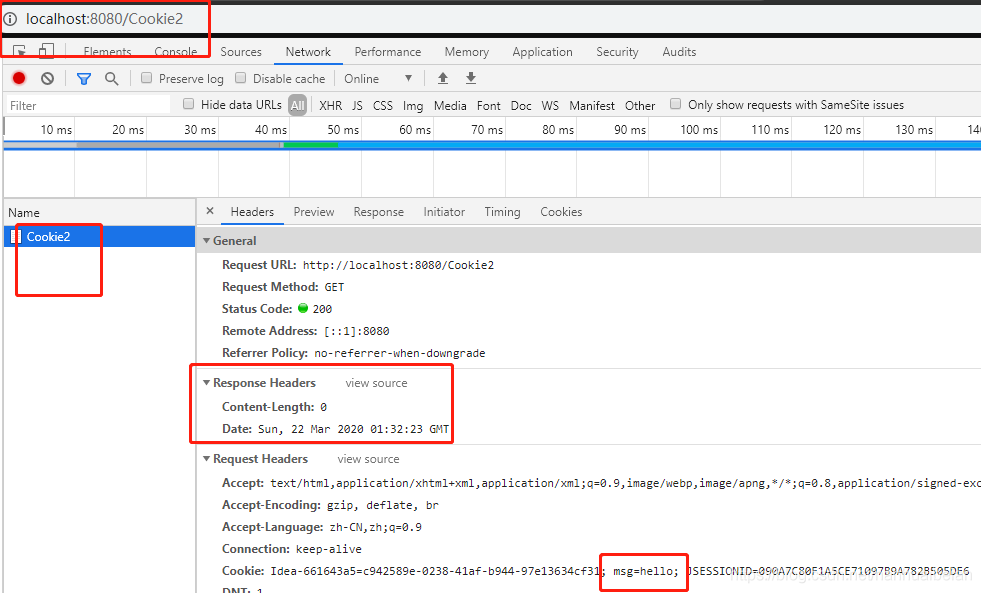Select the All filter type

(298, 105)
